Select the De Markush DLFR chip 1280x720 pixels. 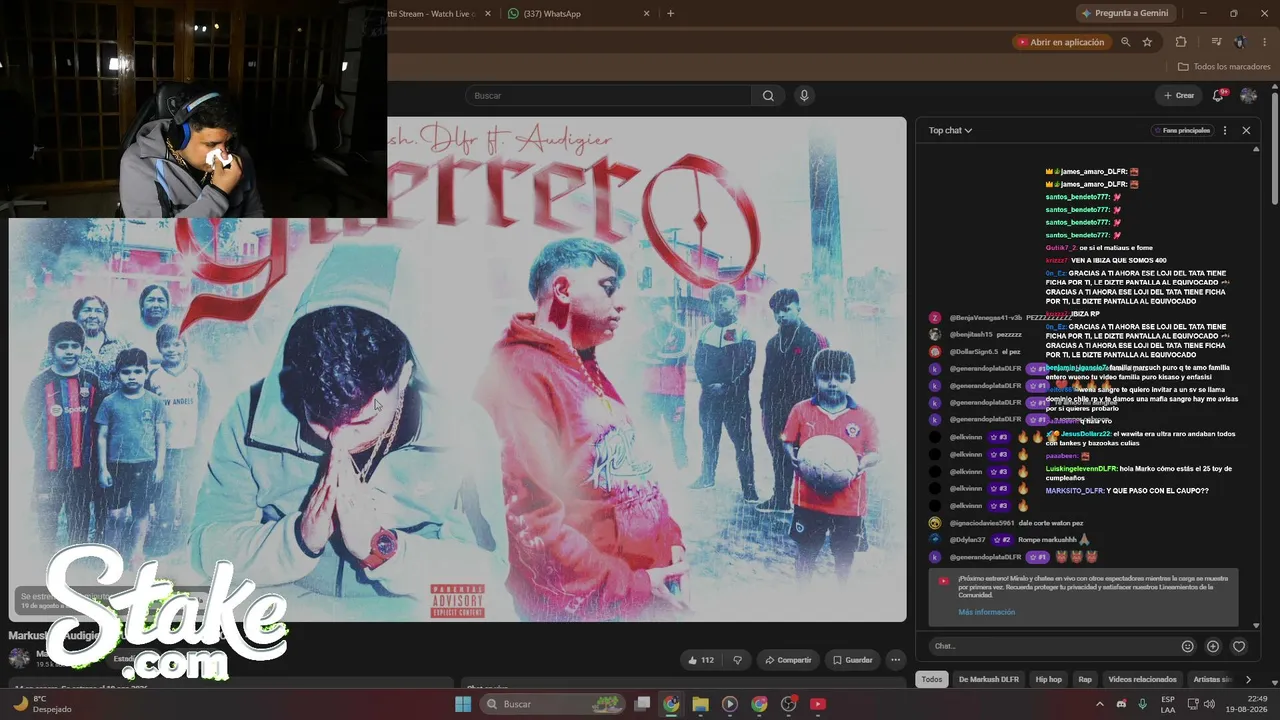coord(989,680)
